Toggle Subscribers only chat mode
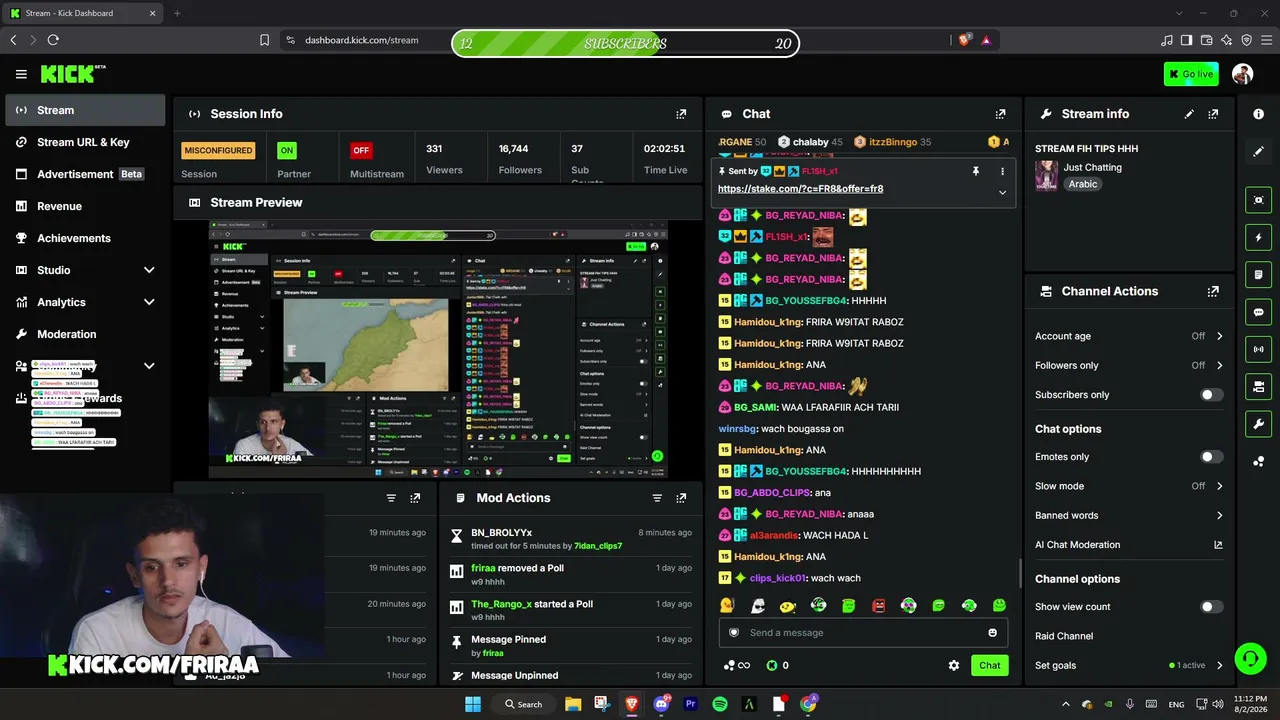The width and height of the screenshot is (1280, 720). pyautogui.click(x=1211, y=395)
